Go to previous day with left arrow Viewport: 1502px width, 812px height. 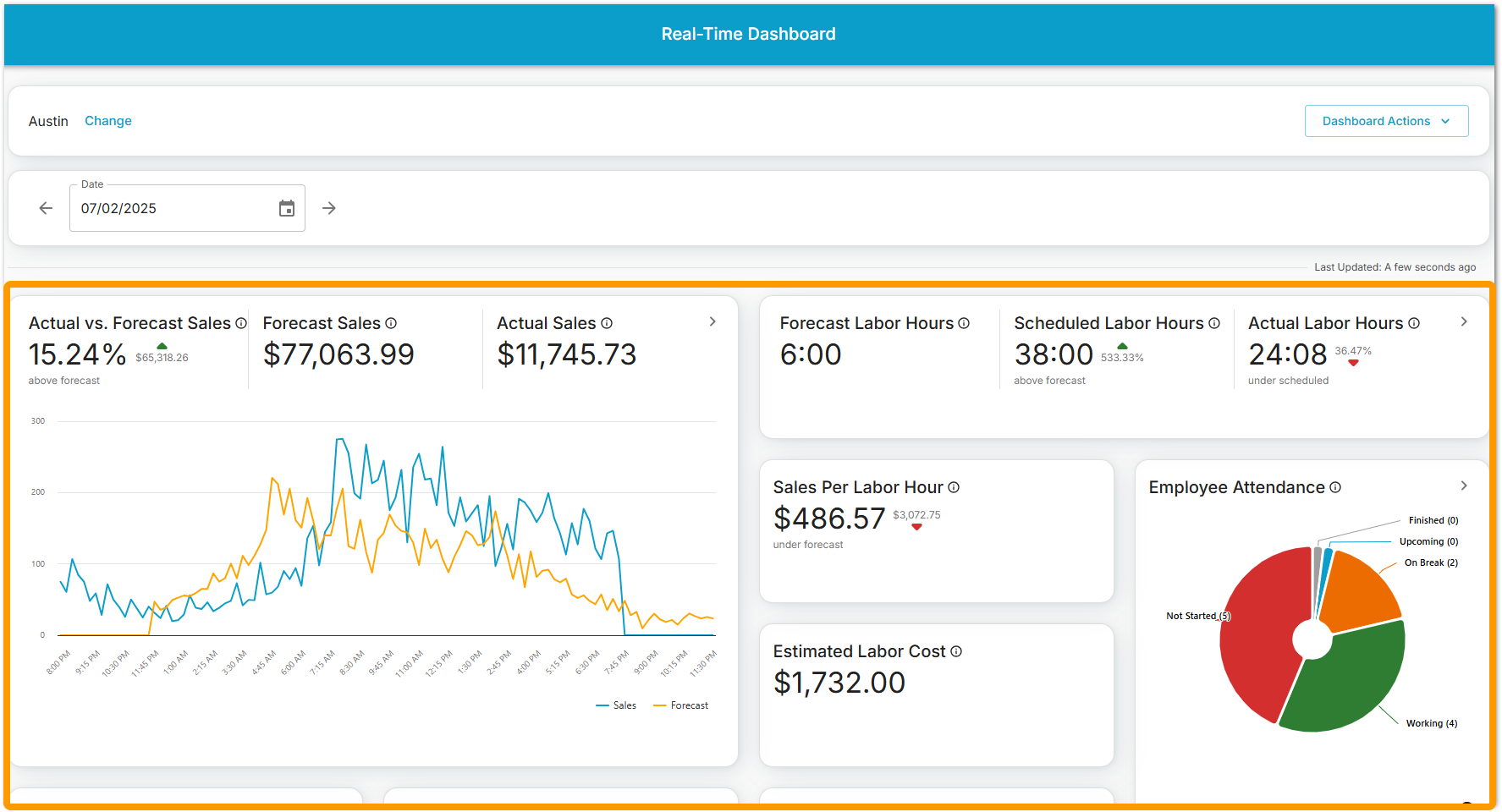[46, 208]
